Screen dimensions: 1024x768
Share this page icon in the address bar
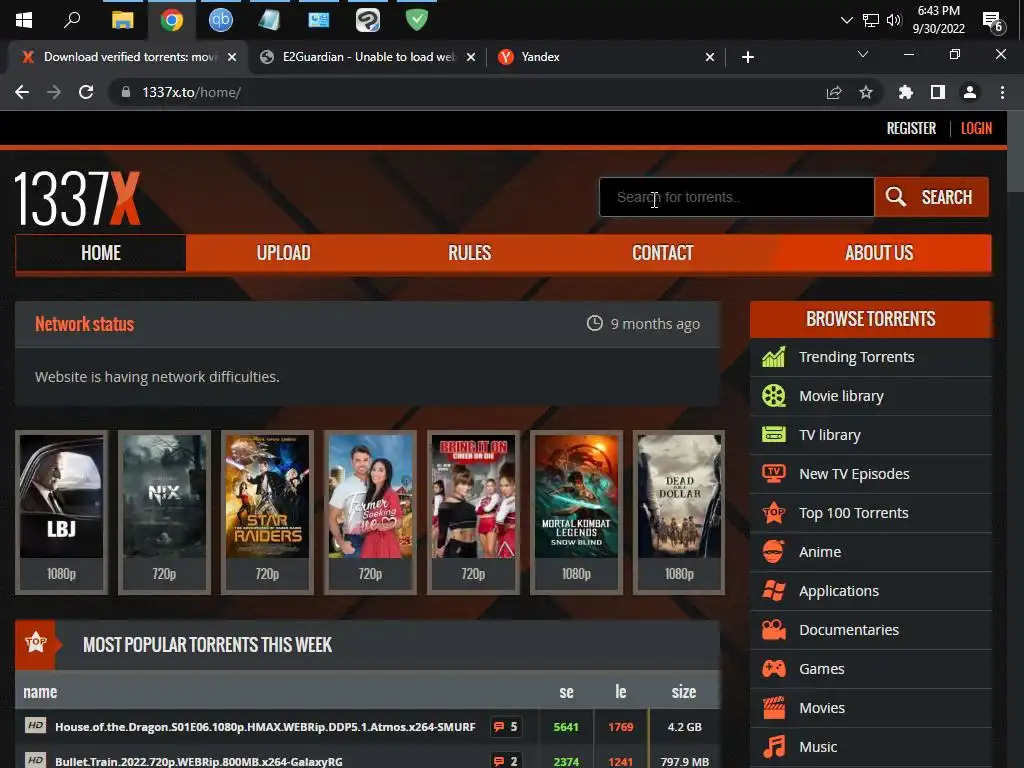(834, 93)
